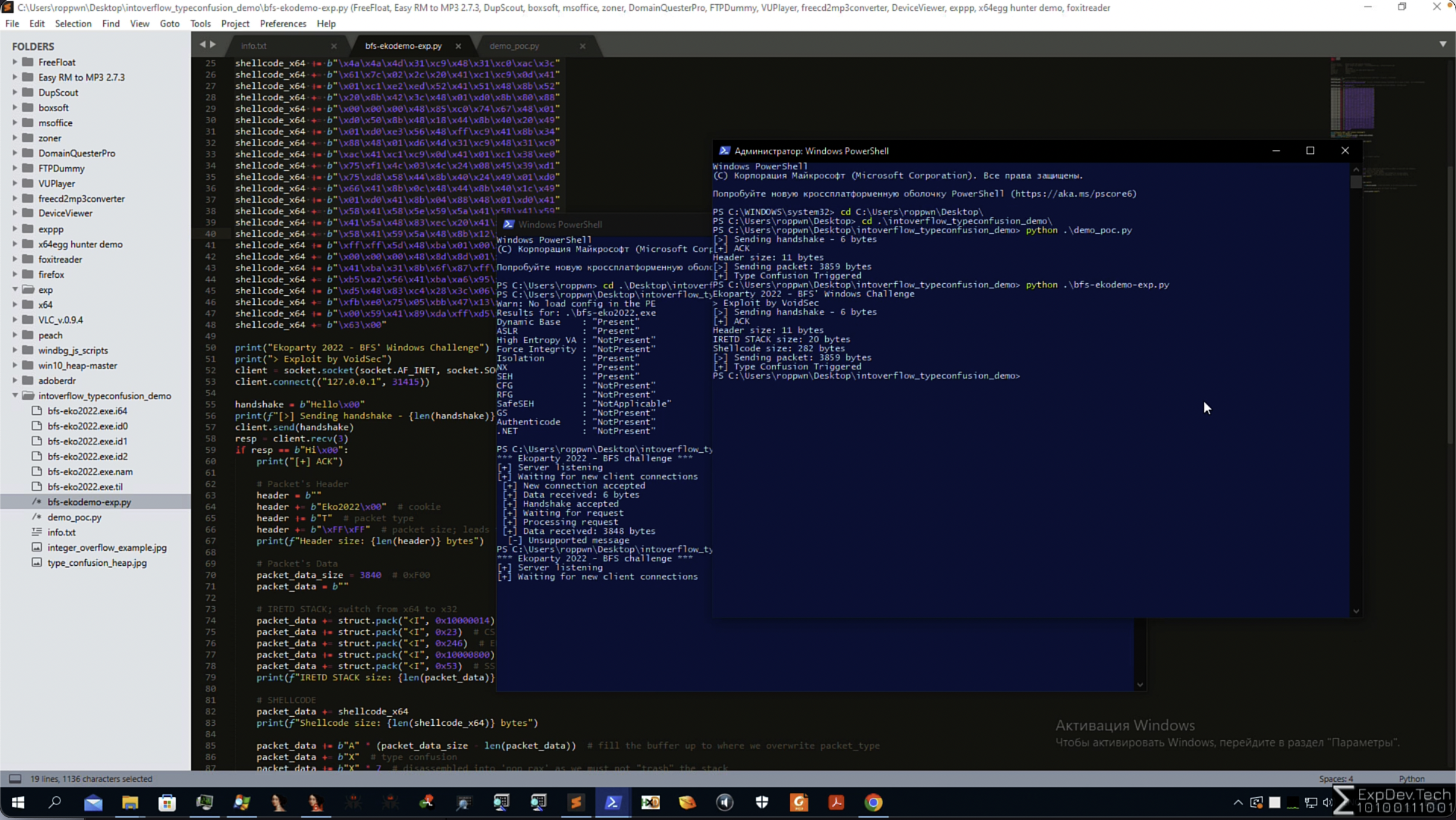Open the Goto menu
Screen dimensions: 1456x820
(170, 24)
